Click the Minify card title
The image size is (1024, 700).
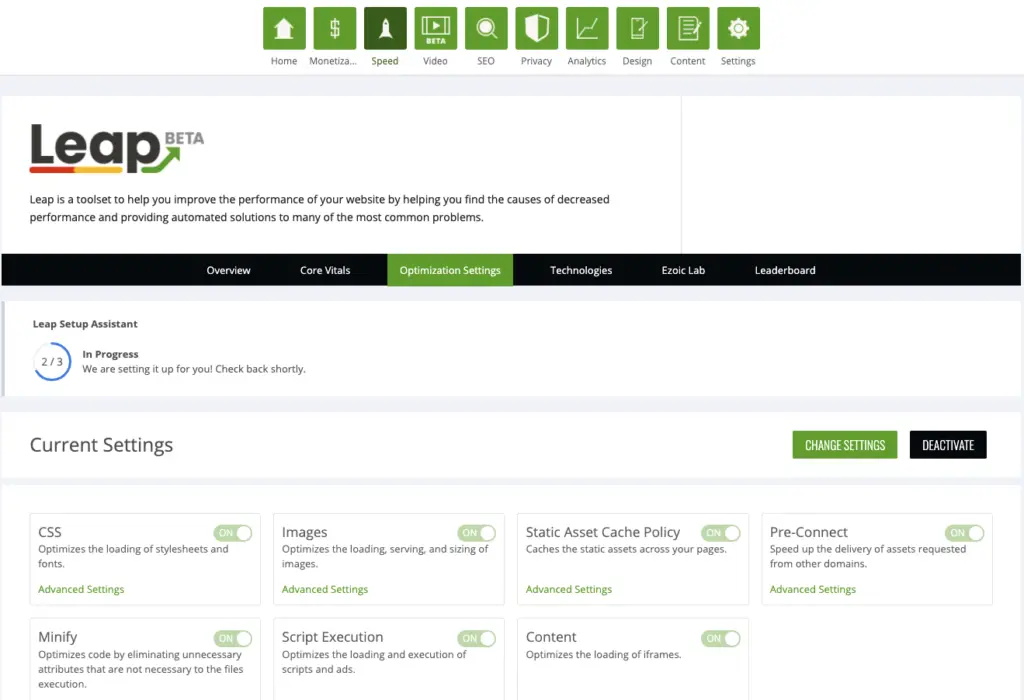tap(57, 637)
